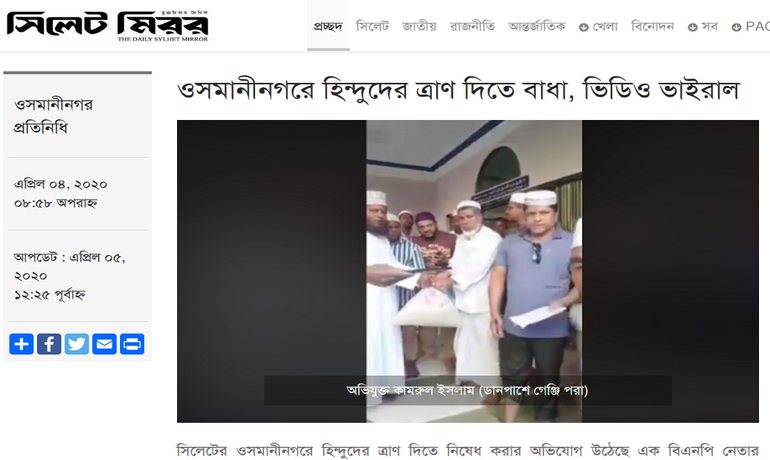This screenshot has height=460, width=770.
Task: Share the article via email icon
Action: click(x=104, y=344)
